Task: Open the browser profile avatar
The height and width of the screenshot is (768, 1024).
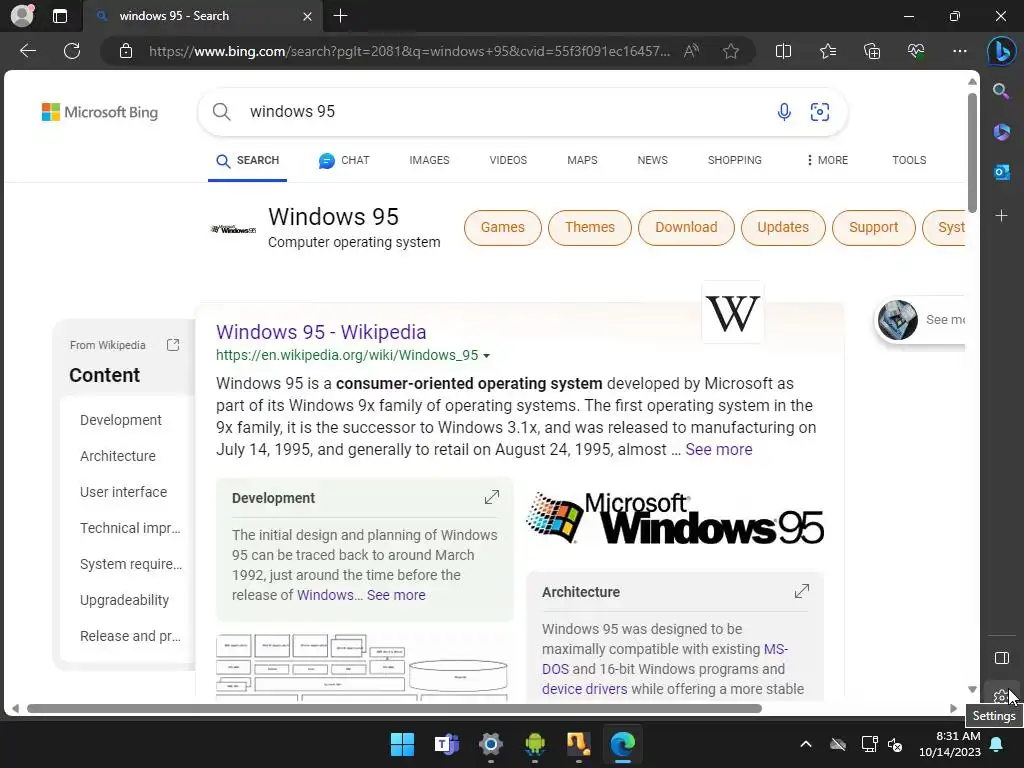Action: [22, 15]
